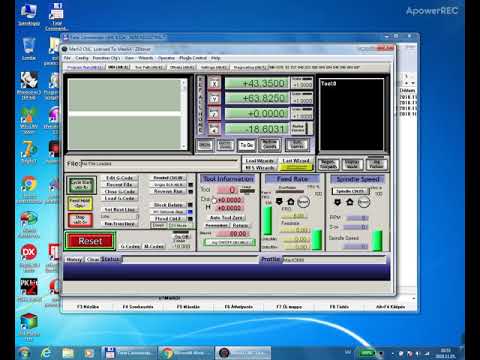Image resolution: width=480 pixels, height=360 pixels.
Task: Click the red Reset button
Action: [90, 241]
